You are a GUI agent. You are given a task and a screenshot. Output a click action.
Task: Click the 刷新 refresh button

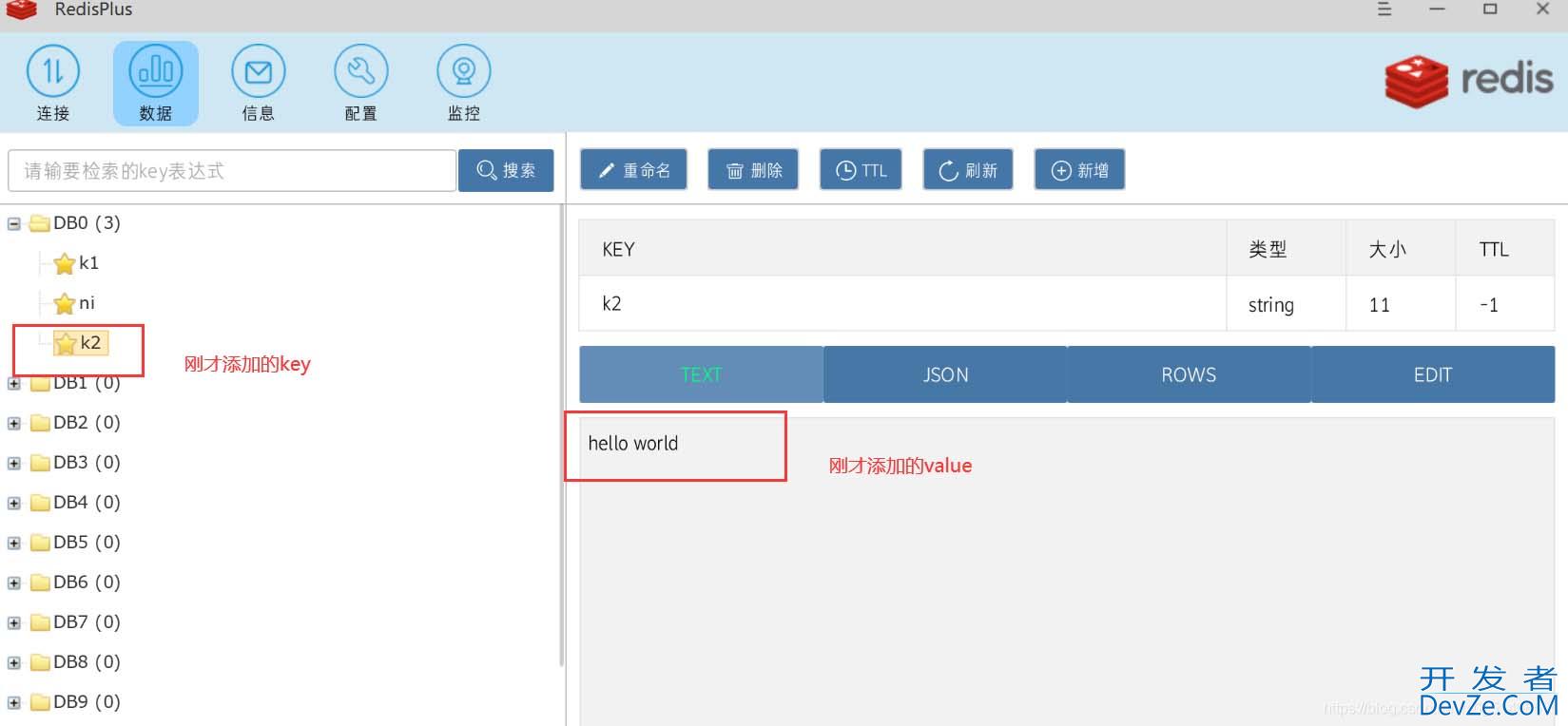pyautogui.click(x=968, y=170)
